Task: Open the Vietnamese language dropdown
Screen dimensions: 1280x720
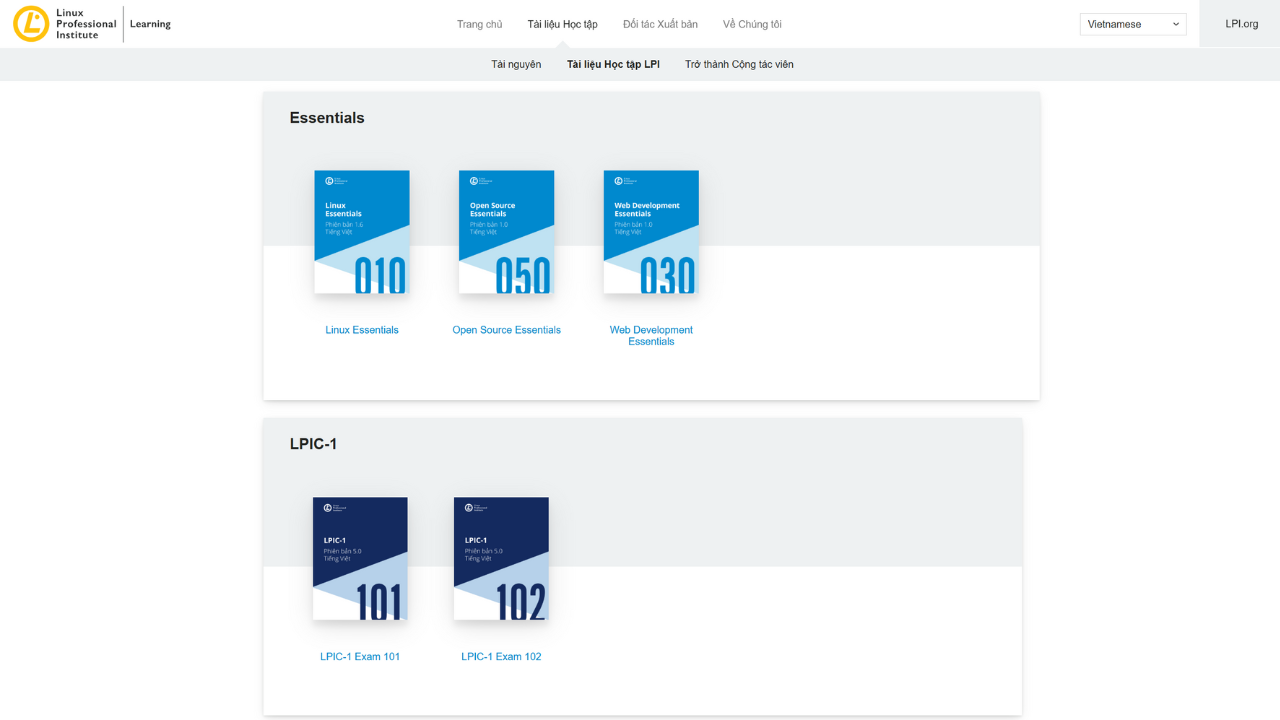Action: pos(1133,24)
